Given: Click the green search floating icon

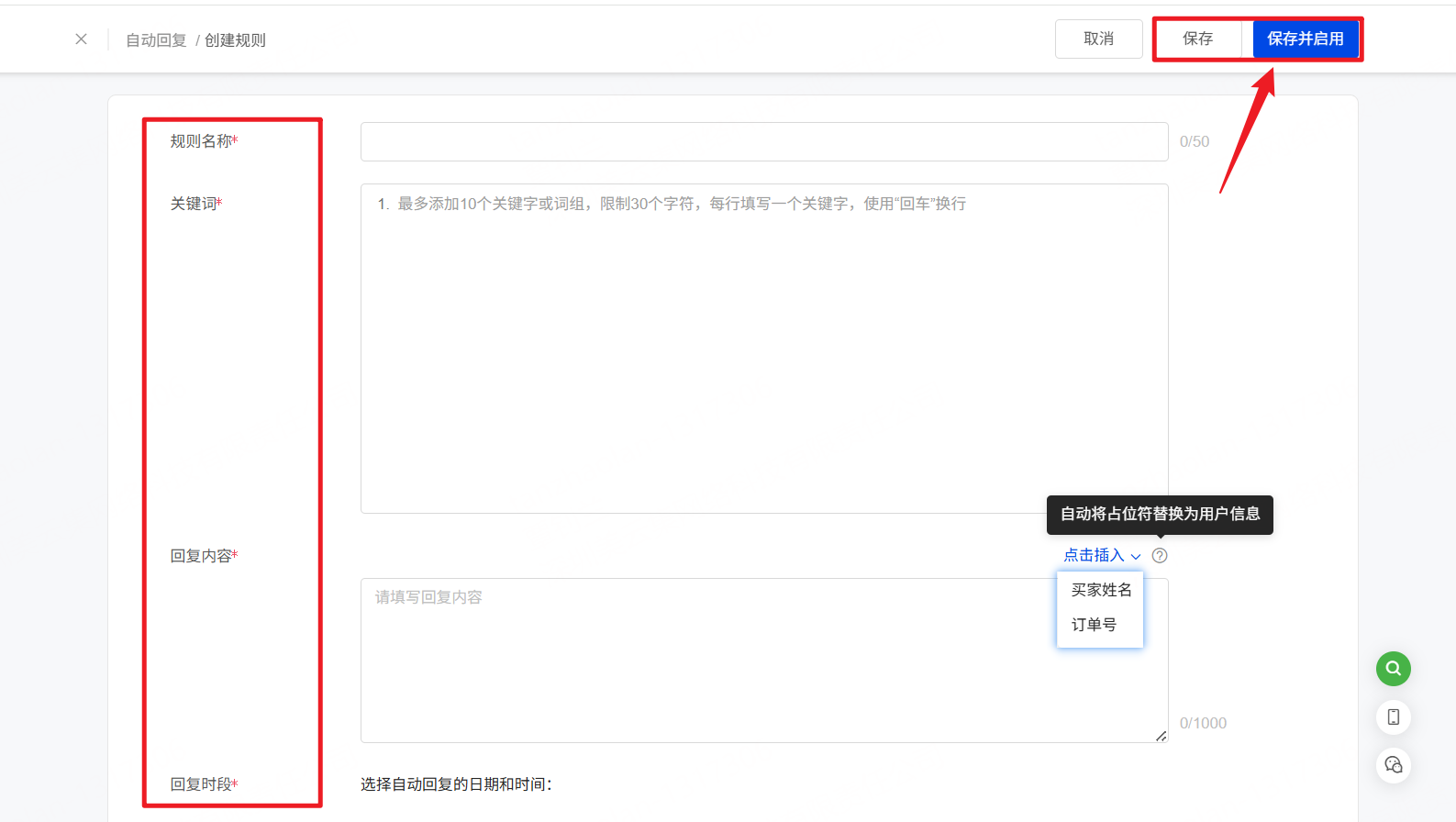Looking at the screenshot, I should tap(1393, 669).
